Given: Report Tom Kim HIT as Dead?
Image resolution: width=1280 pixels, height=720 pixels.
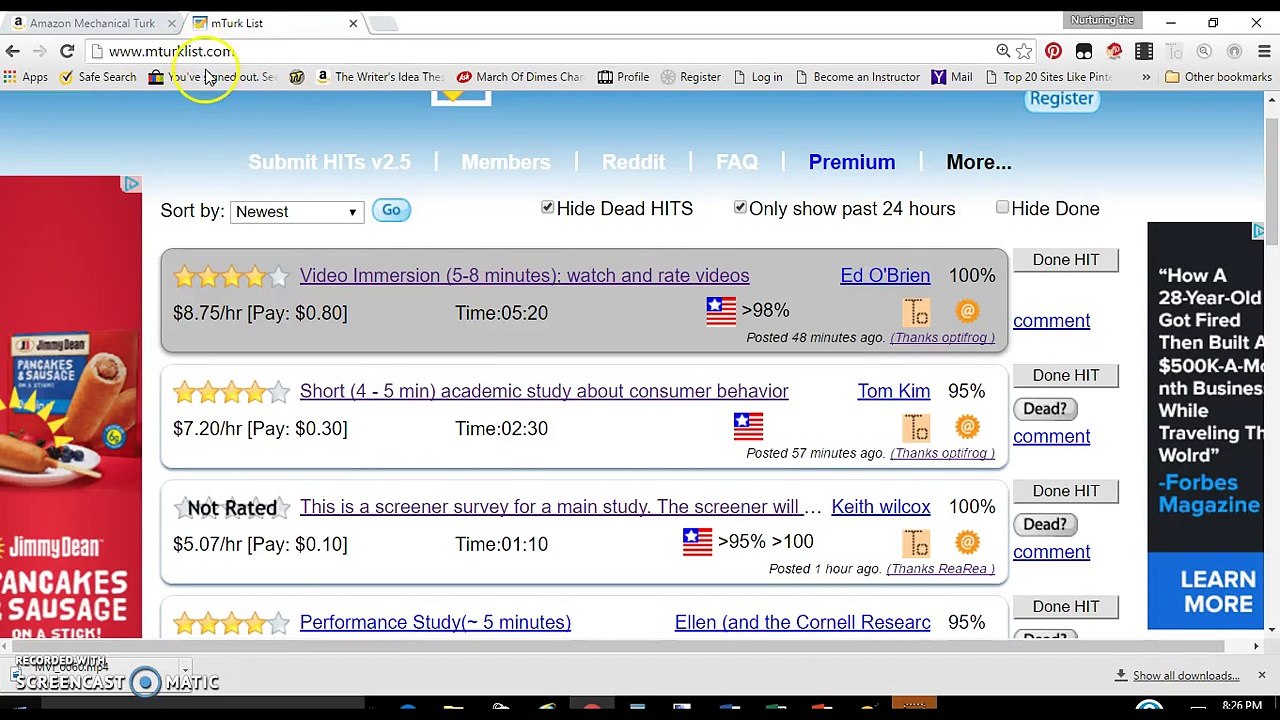Looking at the screenshot, I should [x=1045, y=409].
